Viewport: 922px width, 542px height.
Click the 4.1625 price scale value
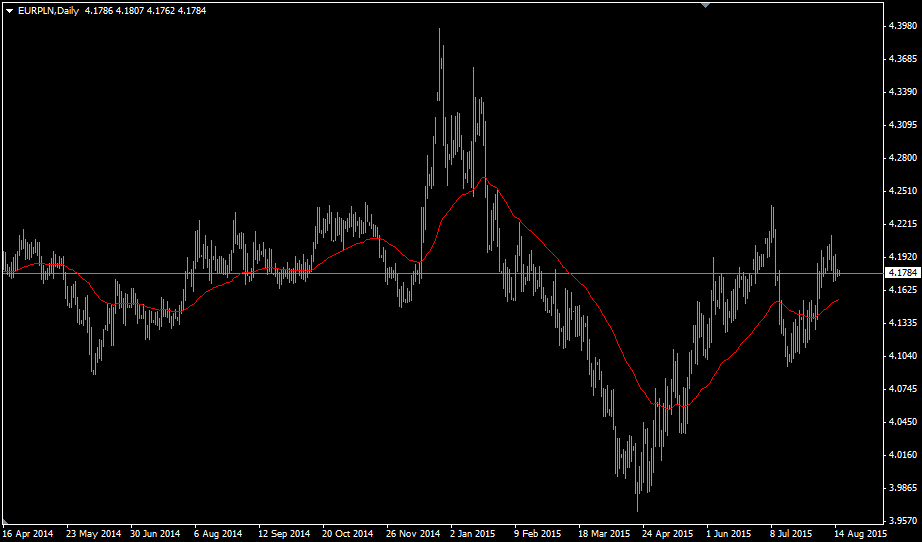[903, 289]
